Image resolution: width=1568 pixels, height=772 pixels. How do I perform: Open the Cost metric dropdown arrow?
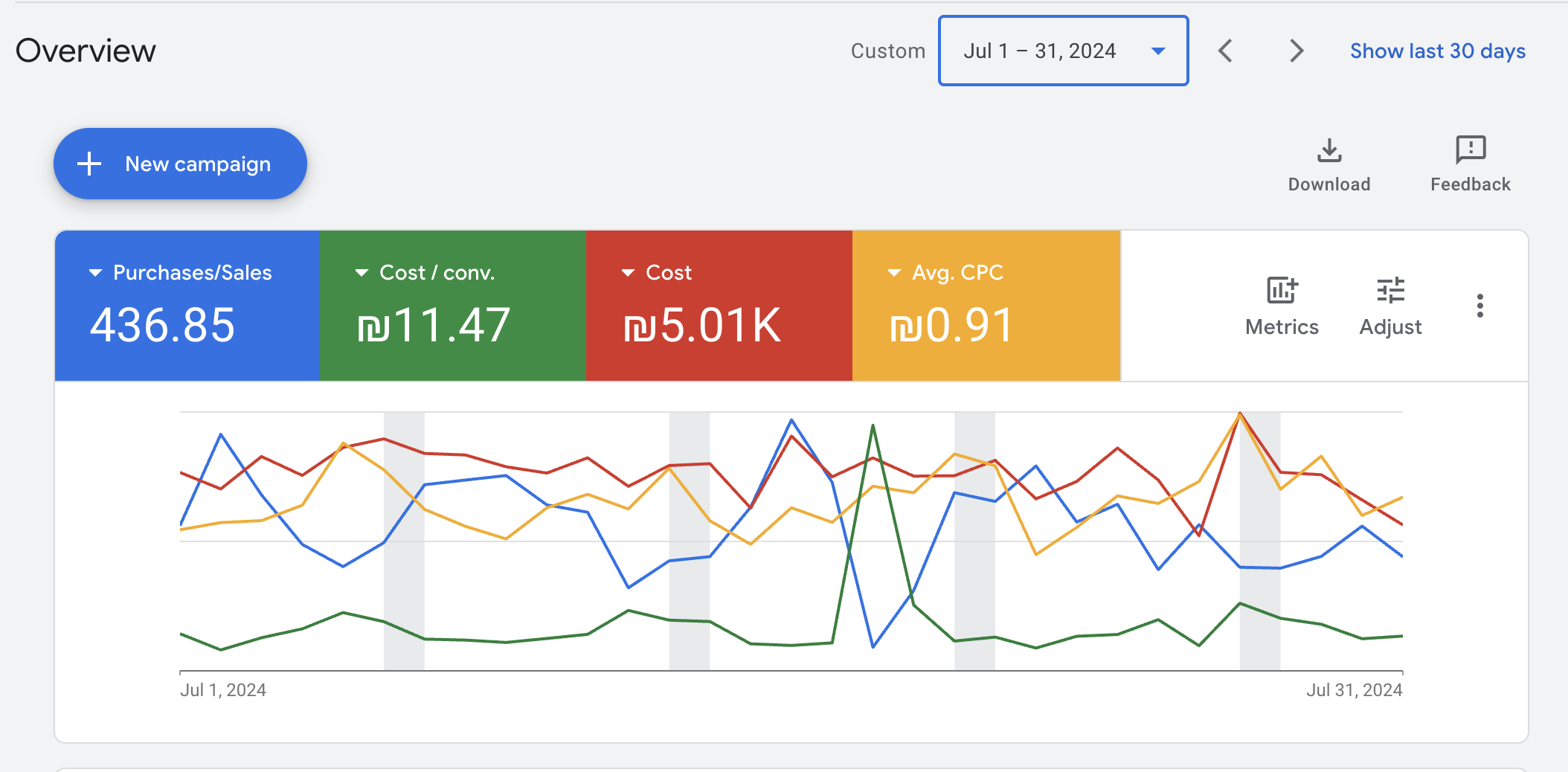click(627, 272)
